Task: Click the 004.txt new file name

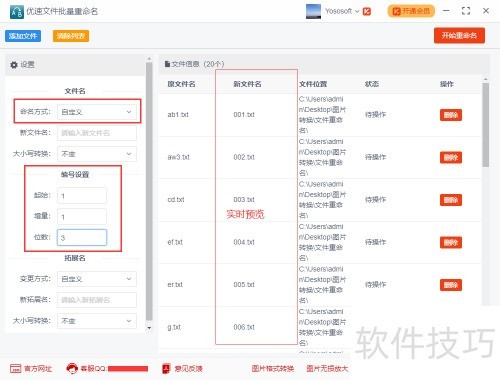Action: coord(244,242)
